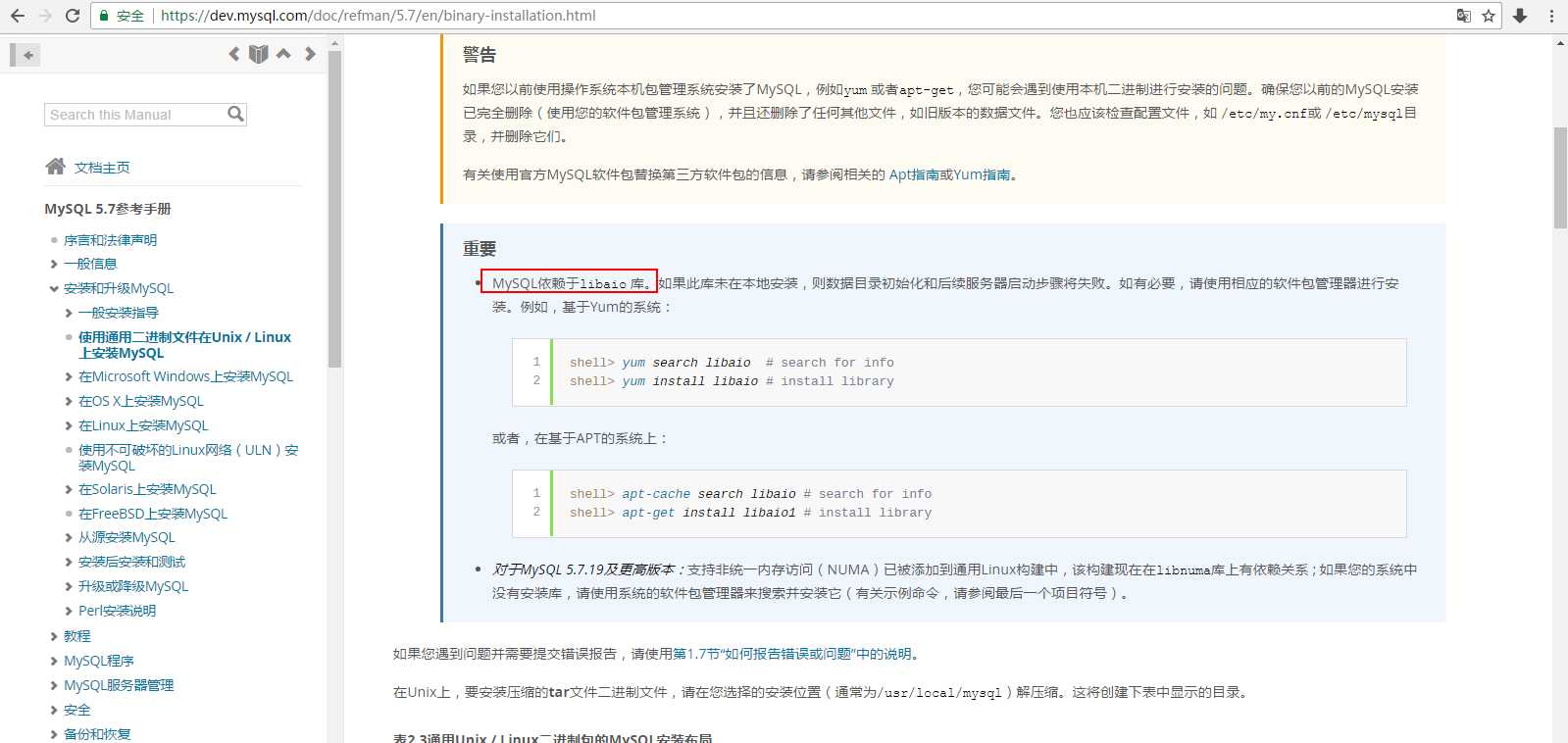1568x743 pixels.
Task: Open 在FreeBSD上安装MySQL entry
Action: [x=153, y=514]
